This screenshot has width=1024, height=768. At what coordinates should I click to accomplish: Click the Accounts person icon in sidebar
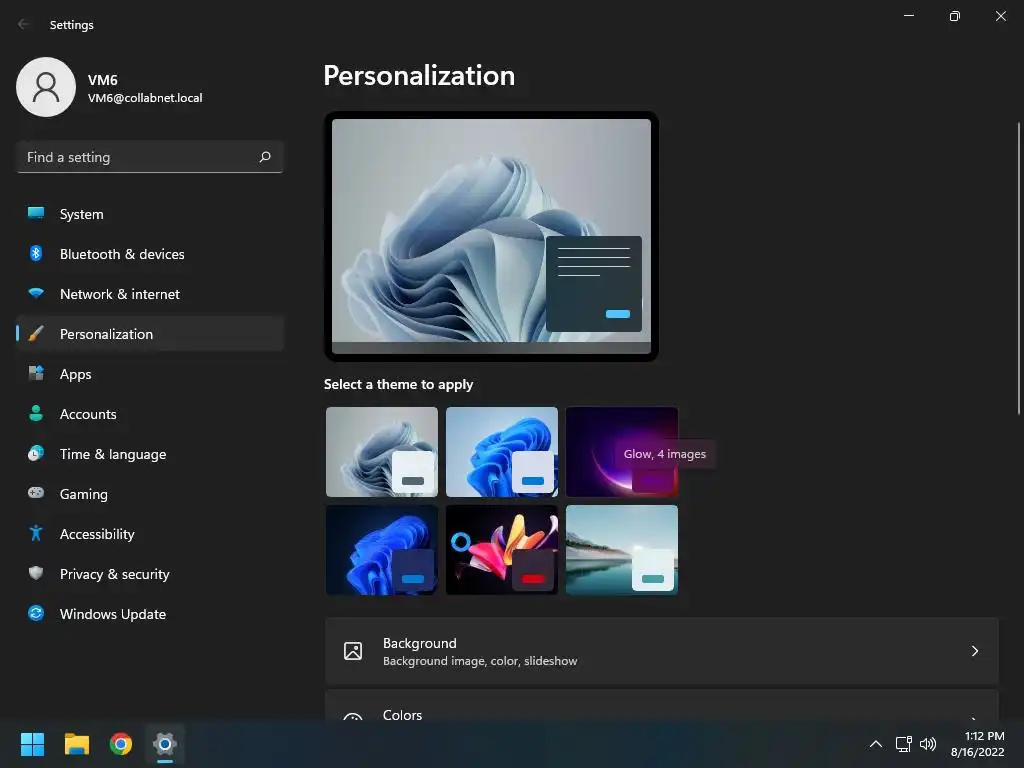36,413
